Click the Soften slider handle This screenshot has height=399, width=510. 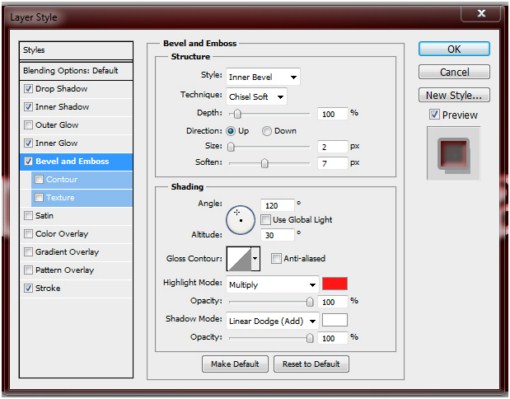264,163
